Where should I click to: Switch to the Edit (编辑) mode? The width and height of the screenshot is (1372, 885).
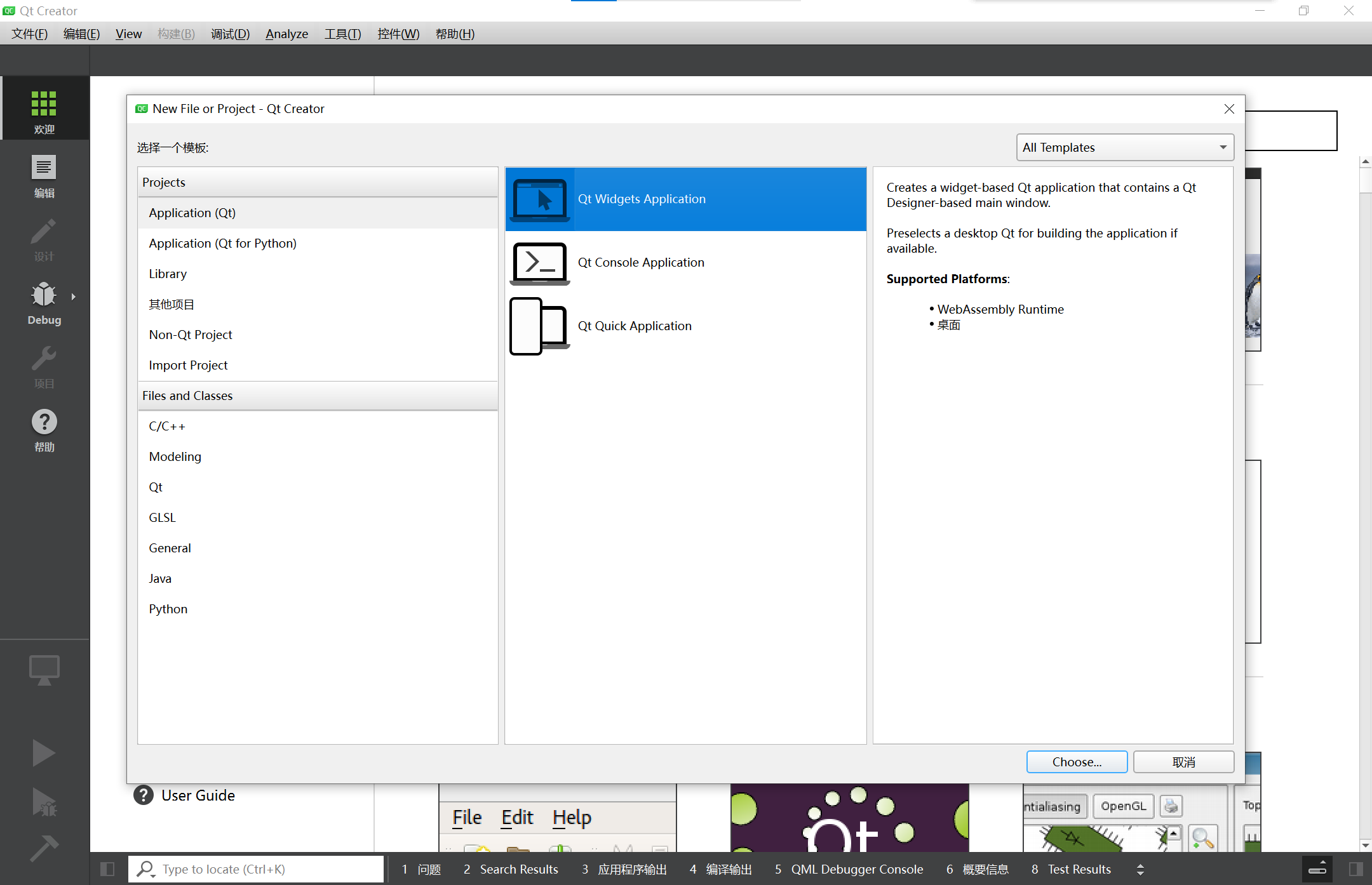[x=44, y=176]
